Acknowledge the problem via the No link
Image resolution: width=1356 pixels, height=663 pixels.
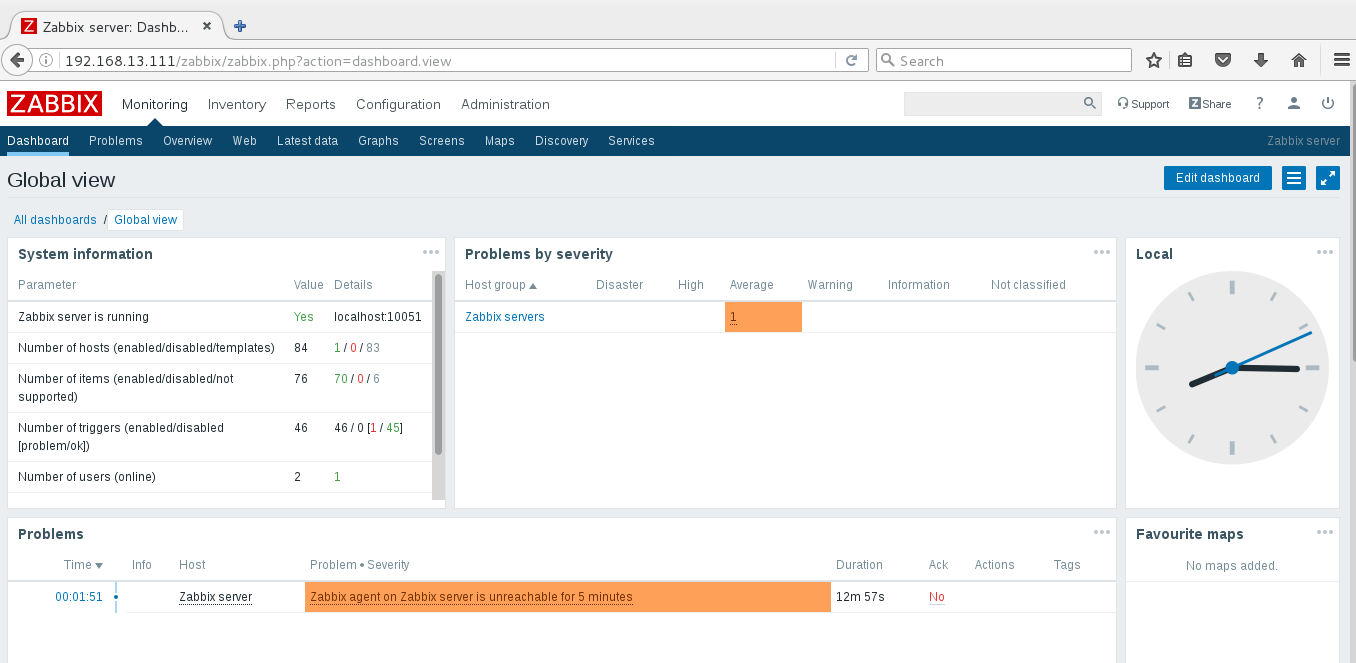pos(936,597)
